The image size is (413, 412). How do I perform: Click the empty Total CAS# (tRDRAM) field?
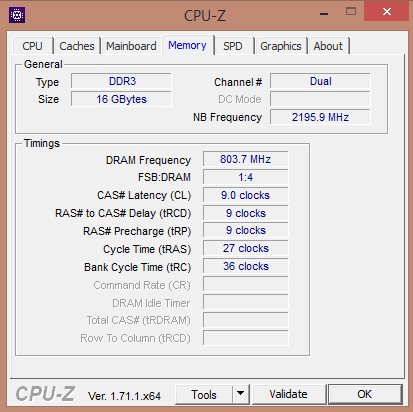[246, 320]
